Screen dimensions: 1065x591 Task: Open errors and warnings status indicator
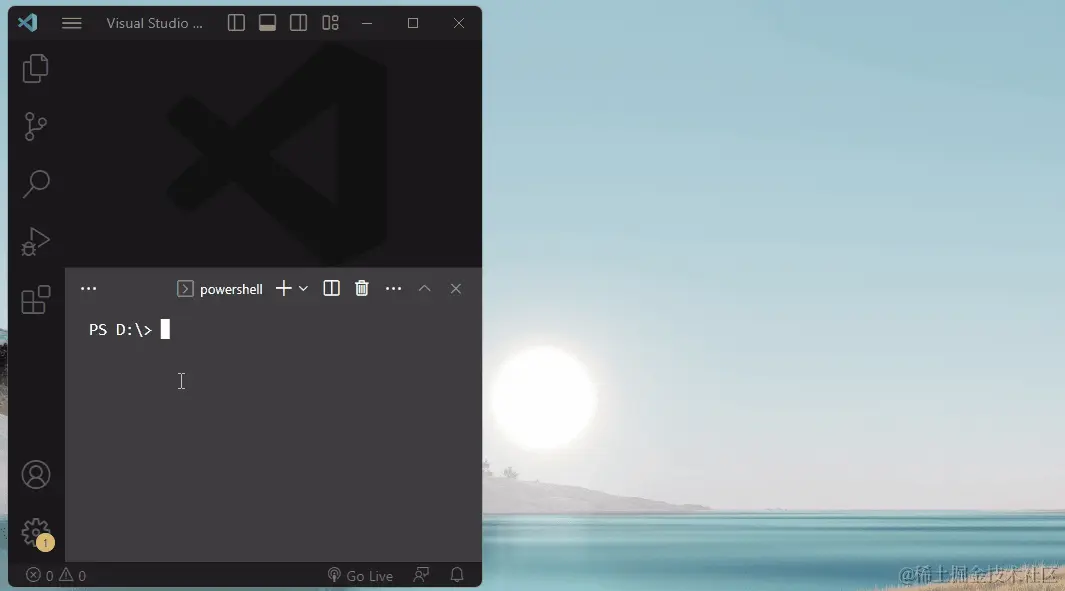point(56,575)
